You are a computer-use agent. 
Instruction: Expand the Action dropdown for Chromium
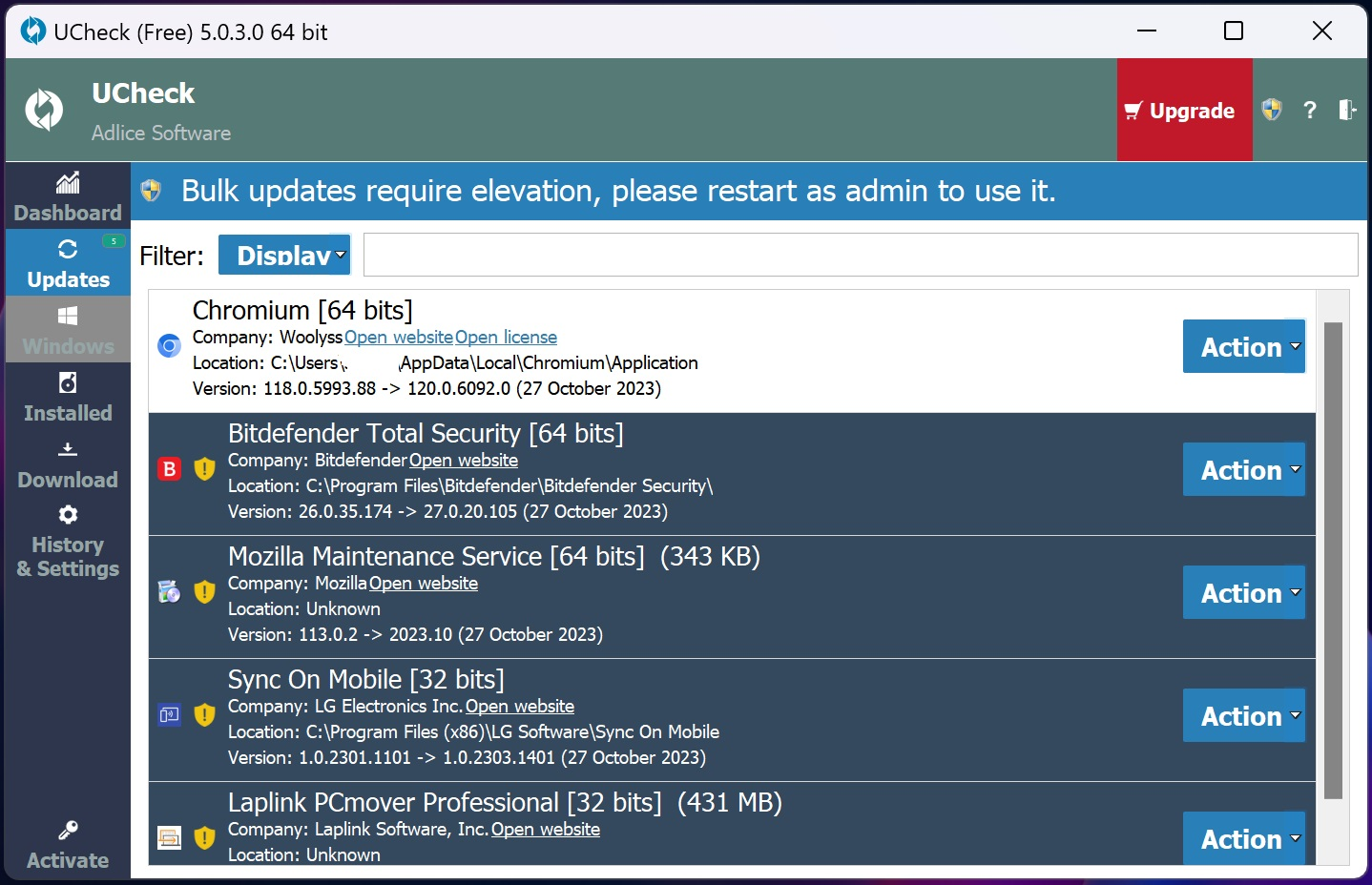pyautogui.click(x=1243, y=346)
